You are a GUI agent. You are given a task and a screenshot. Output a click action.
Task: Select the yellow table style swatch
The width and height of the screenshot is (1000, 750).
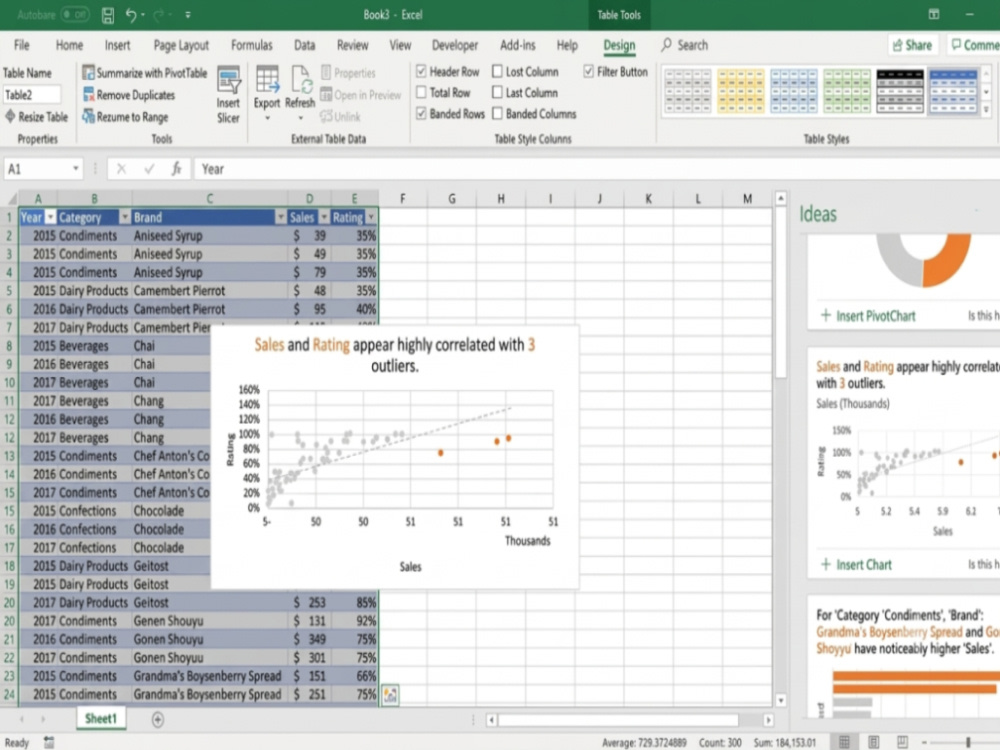tap(740, 91)
